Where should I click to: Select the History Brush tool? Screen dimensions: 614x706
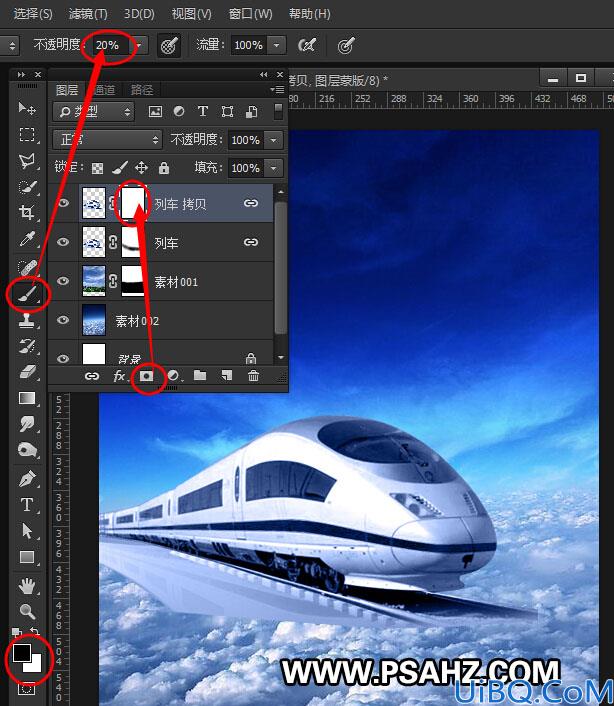[27, 346]
